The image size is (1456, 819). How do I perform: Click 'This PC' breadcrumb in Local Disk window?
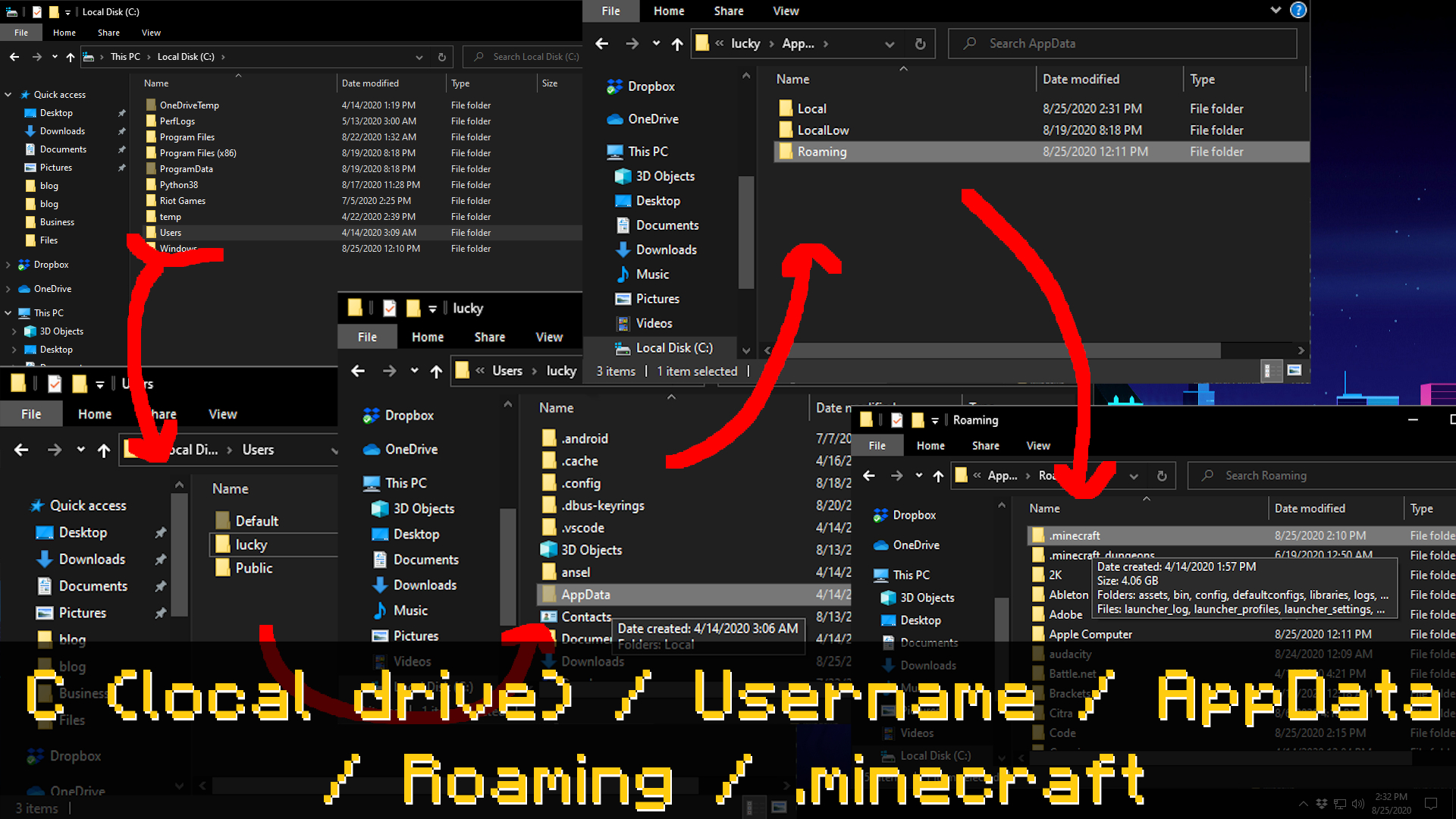[x=125, y=57]
